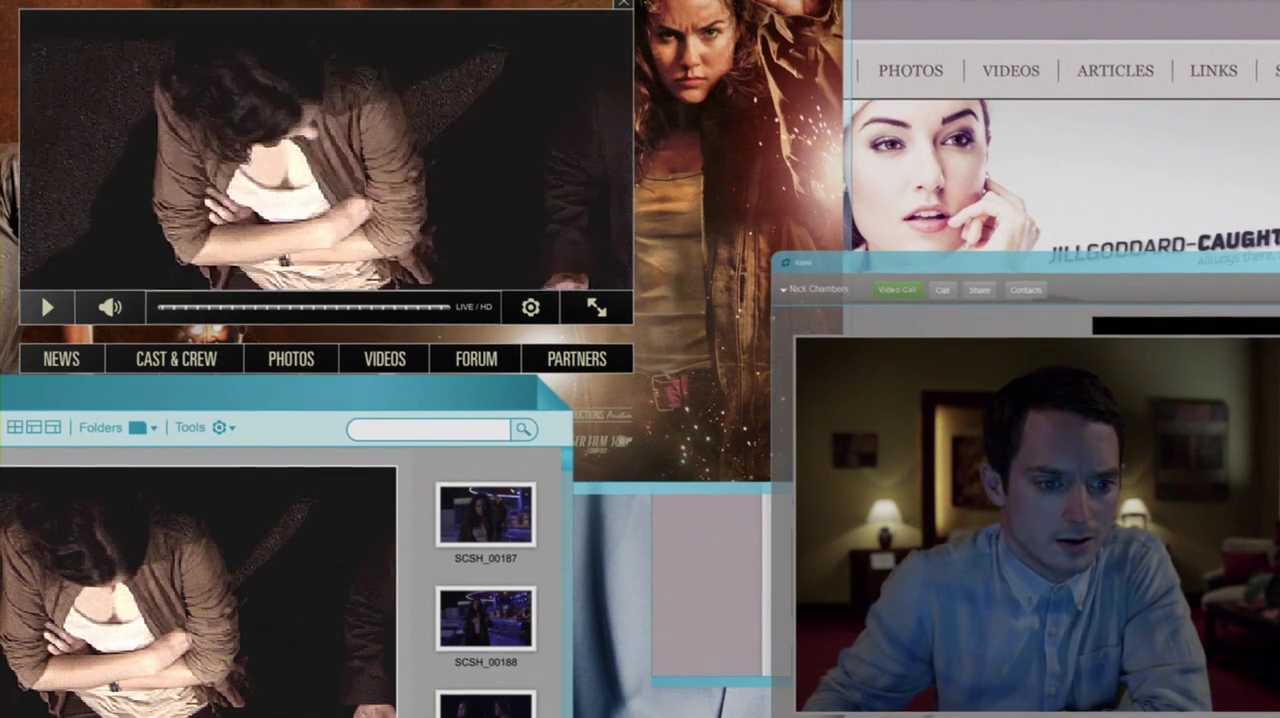The height and width of the screenshot is (718, 1280).
Task: Click the SCSH_00187 file name
Action: (485, 558)
